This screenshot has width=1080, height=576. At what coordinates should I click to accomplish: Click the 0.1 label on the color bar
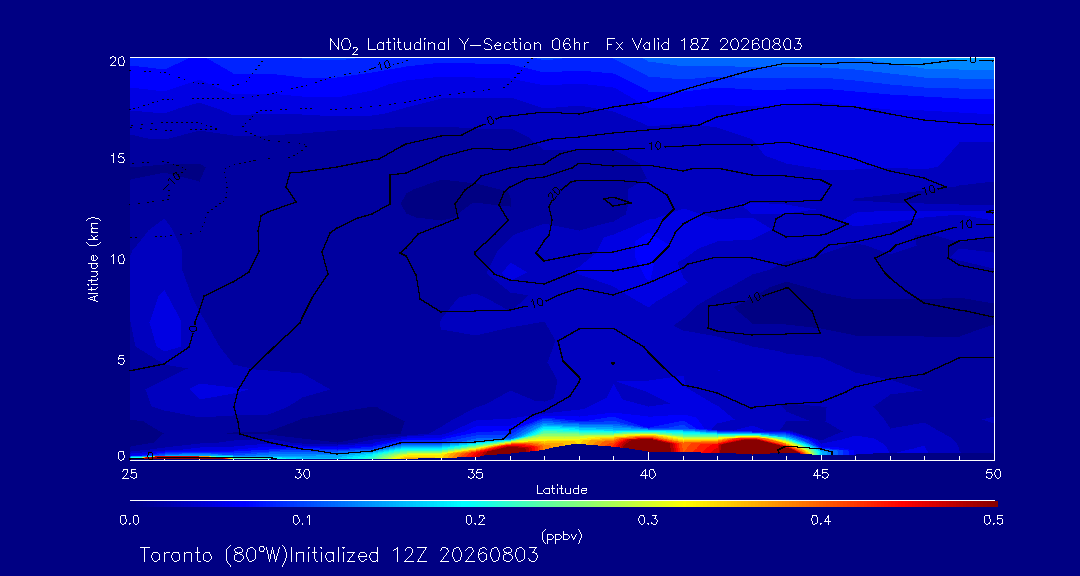pos(301,521)
